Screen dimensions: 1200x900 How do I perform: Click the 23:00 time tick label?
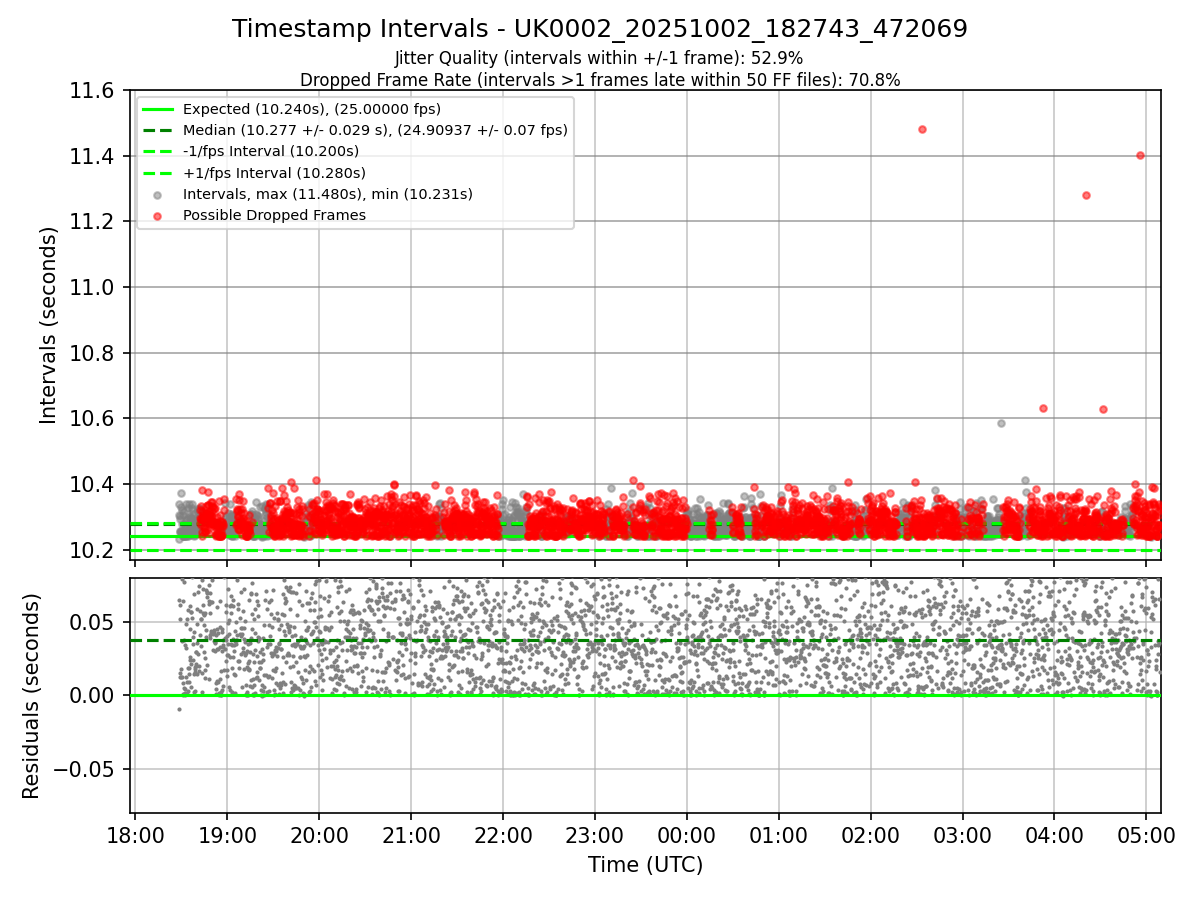595,834
